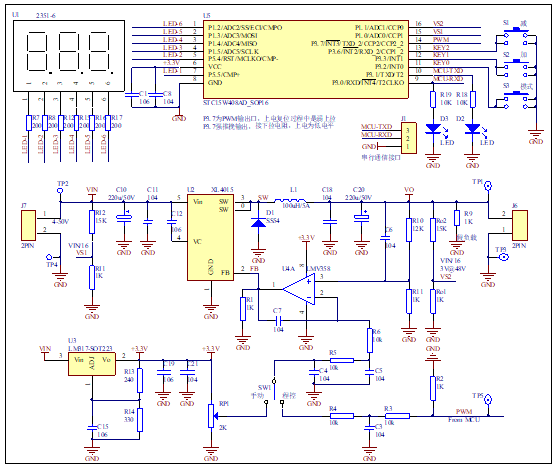
Task: Click resistor R19 10K
Action: pos(433,99)
